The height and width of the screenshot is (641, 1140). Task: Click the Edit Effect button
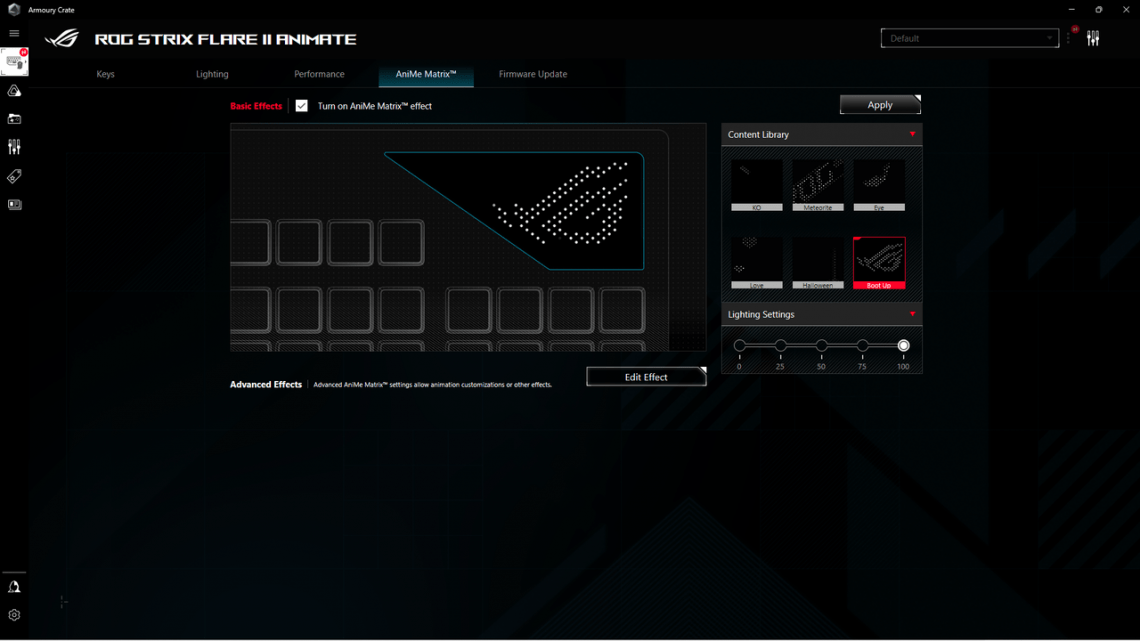point(645,376)
